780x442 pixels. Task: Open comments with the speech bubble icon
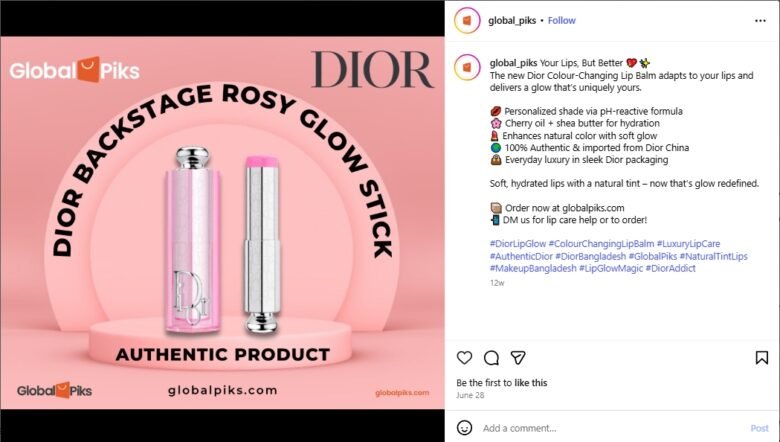pyautogui.click(x=491, y=357)
